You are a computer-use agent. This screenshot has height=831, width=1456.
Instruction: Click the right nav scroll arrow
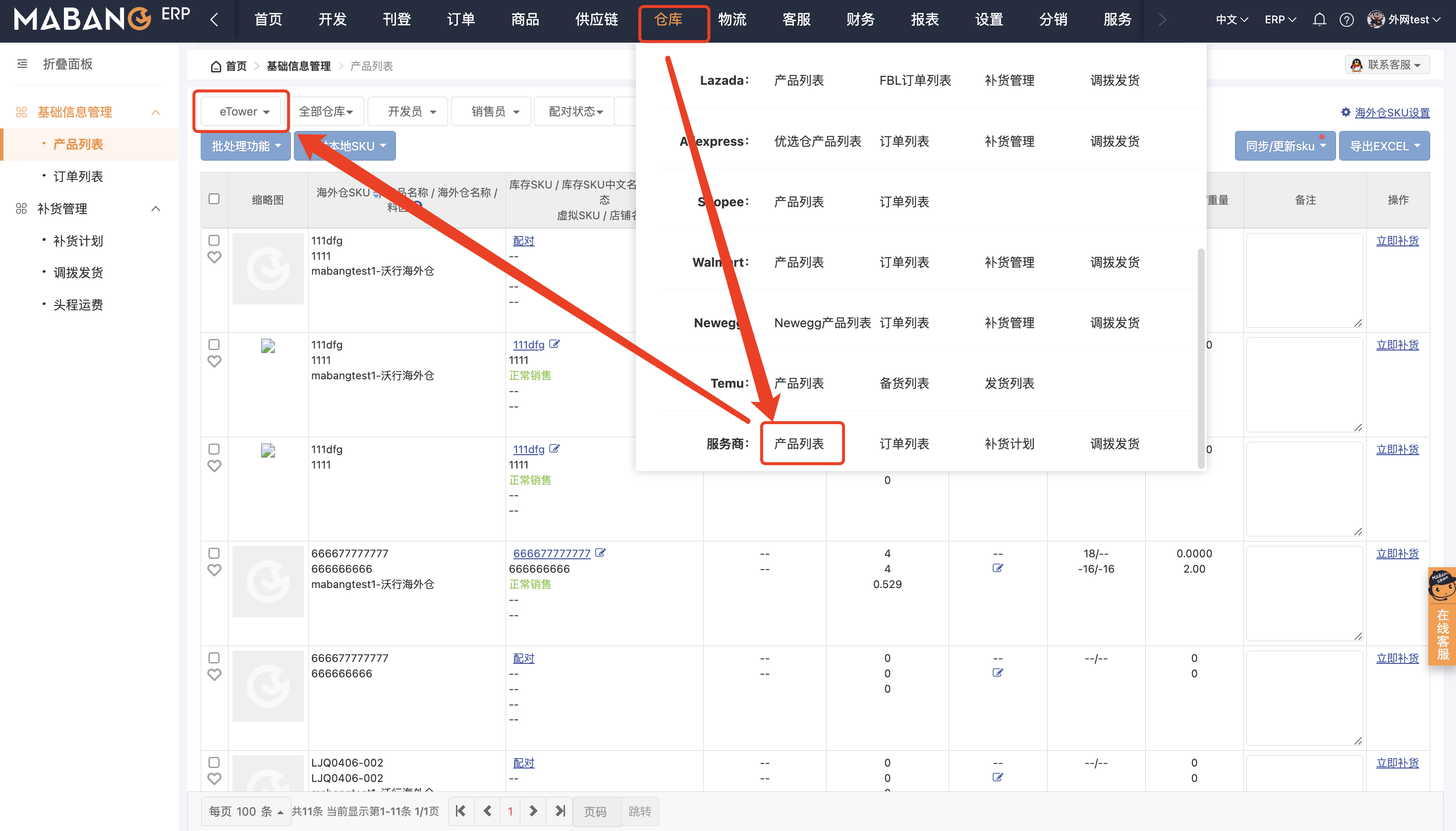[1162, 20]
